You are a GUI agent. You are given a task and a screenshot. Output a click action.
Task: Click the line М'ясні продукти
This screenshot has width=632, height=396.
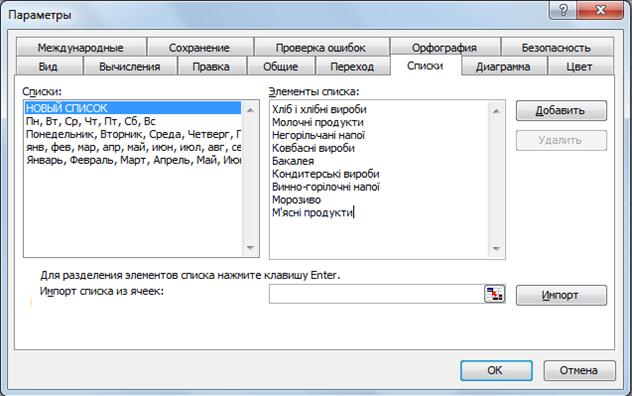coord(312,213)
